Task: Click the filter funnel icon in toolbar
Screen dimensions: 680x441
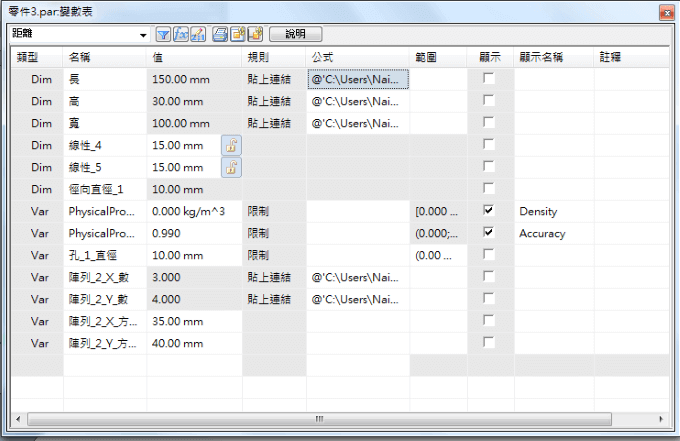Action: pyautogui.click(x=165, y=34)
